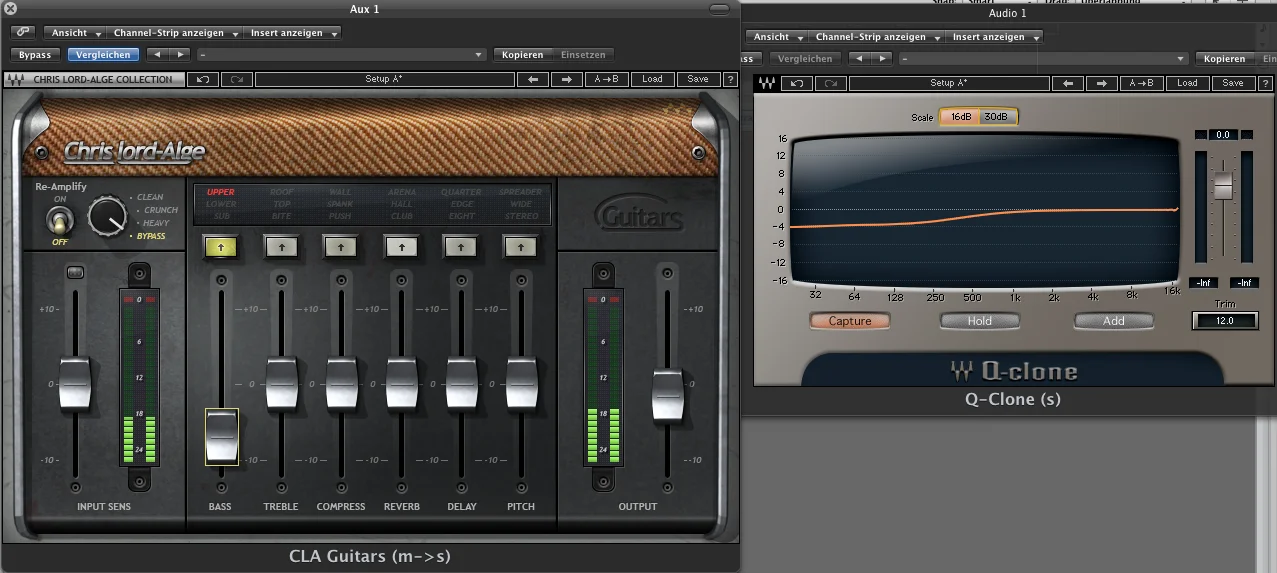The width and height of the screenshot is (1277, 573).
Task: Click redo arrow in CLA Guitars toolbar
Action: [237, 79]
